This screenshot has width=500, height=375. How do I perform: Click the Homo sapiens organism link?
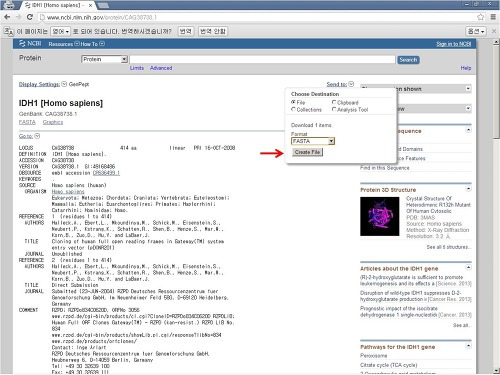68,191
